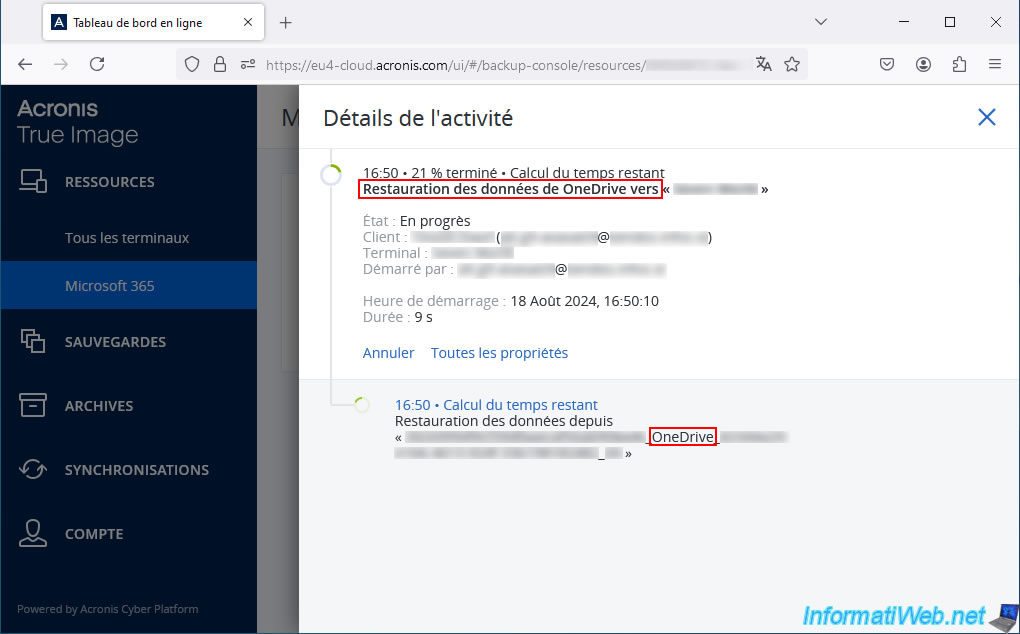Screen dimensions: 1020x634
Task: Open the SYNCHRONISATIONS section
Action: [137, 470]
